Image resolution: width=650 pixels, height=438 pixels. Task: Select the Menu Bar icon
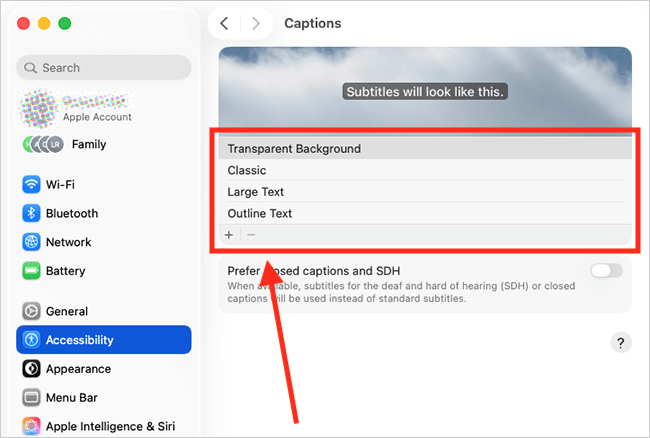coord(31,398)
